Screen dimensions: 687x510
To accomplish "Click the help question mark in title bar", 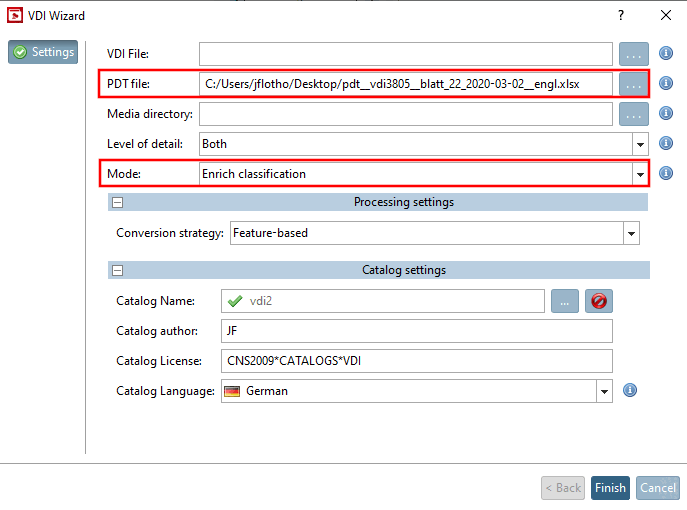I will [x=621, y=15].
